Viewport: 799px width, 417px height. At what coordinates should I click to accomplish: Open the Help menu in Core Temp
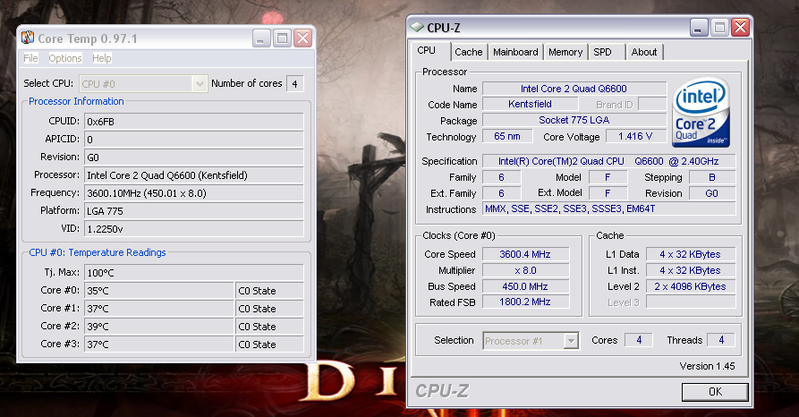[x=101, y=58]
